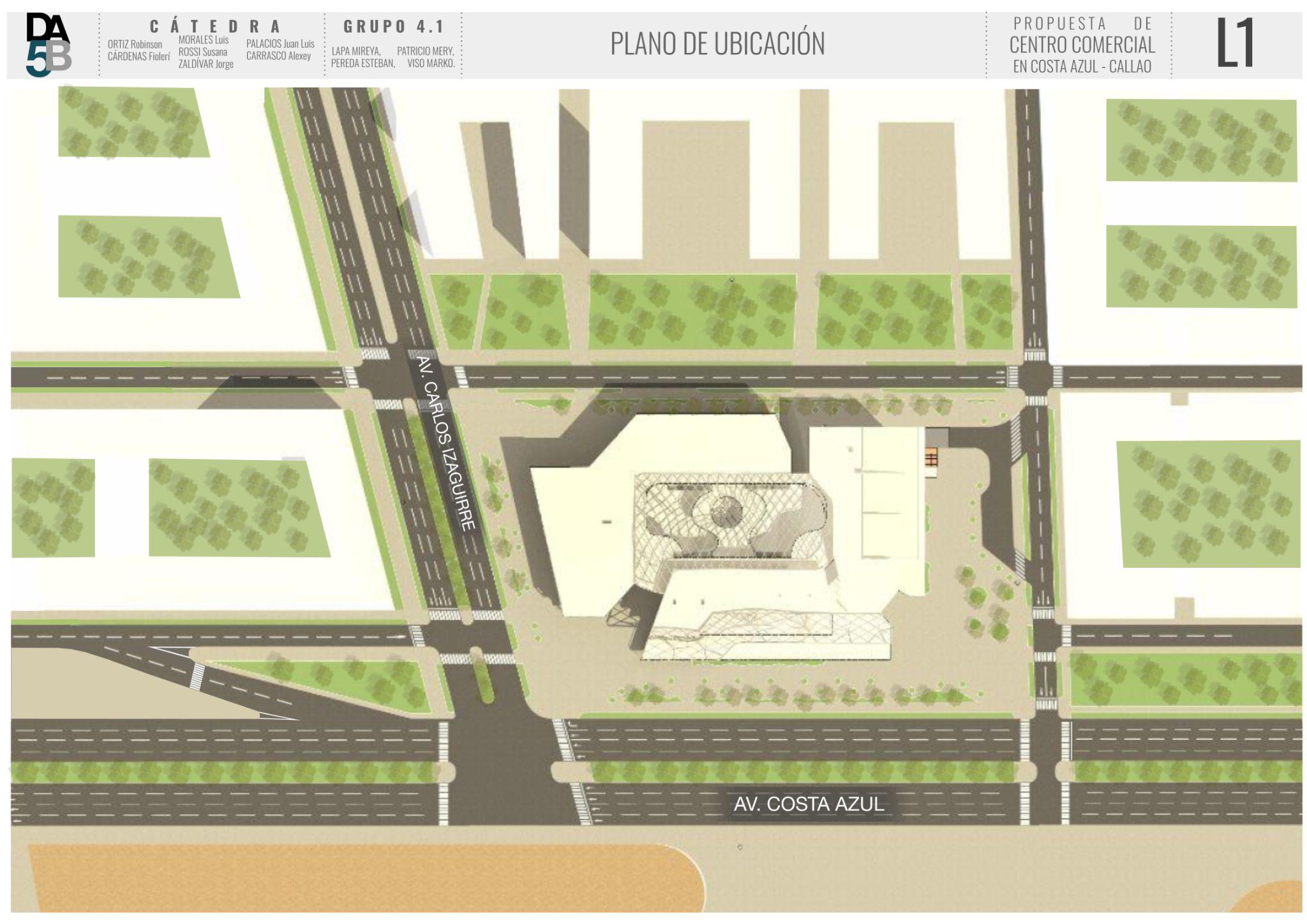Click the CÁTEDRA heading text

click(216, 26)
